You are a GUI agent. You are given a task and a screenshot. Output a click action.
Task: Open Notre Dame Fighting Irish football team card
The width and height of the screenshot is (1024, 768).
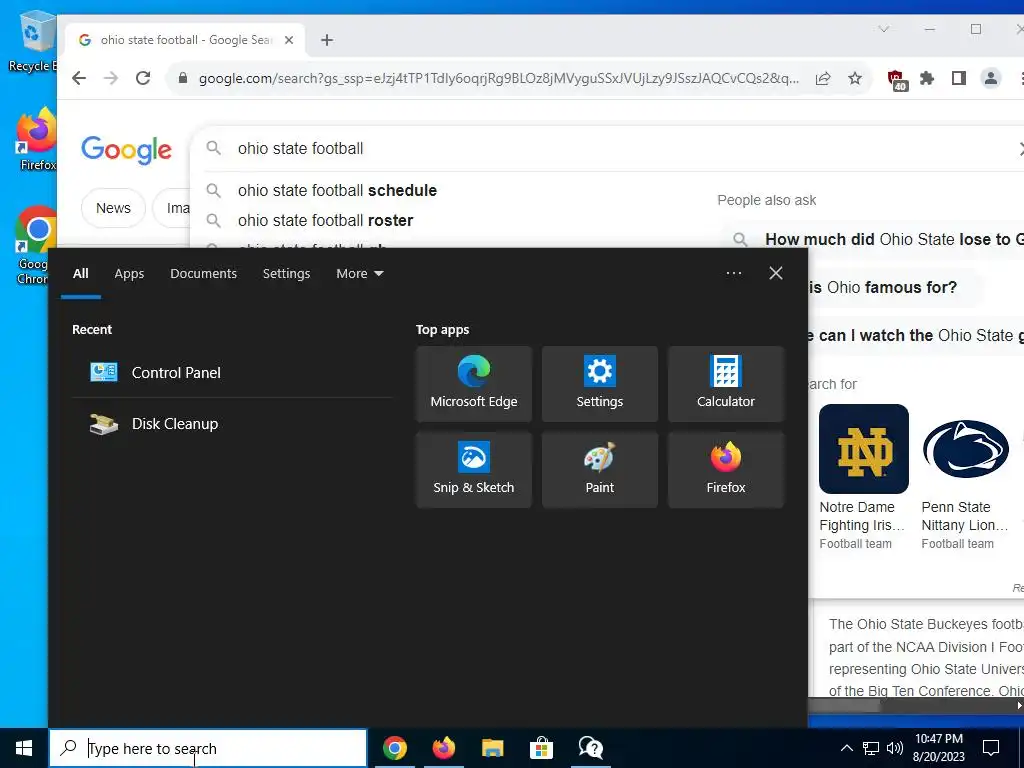click(863, 477)
